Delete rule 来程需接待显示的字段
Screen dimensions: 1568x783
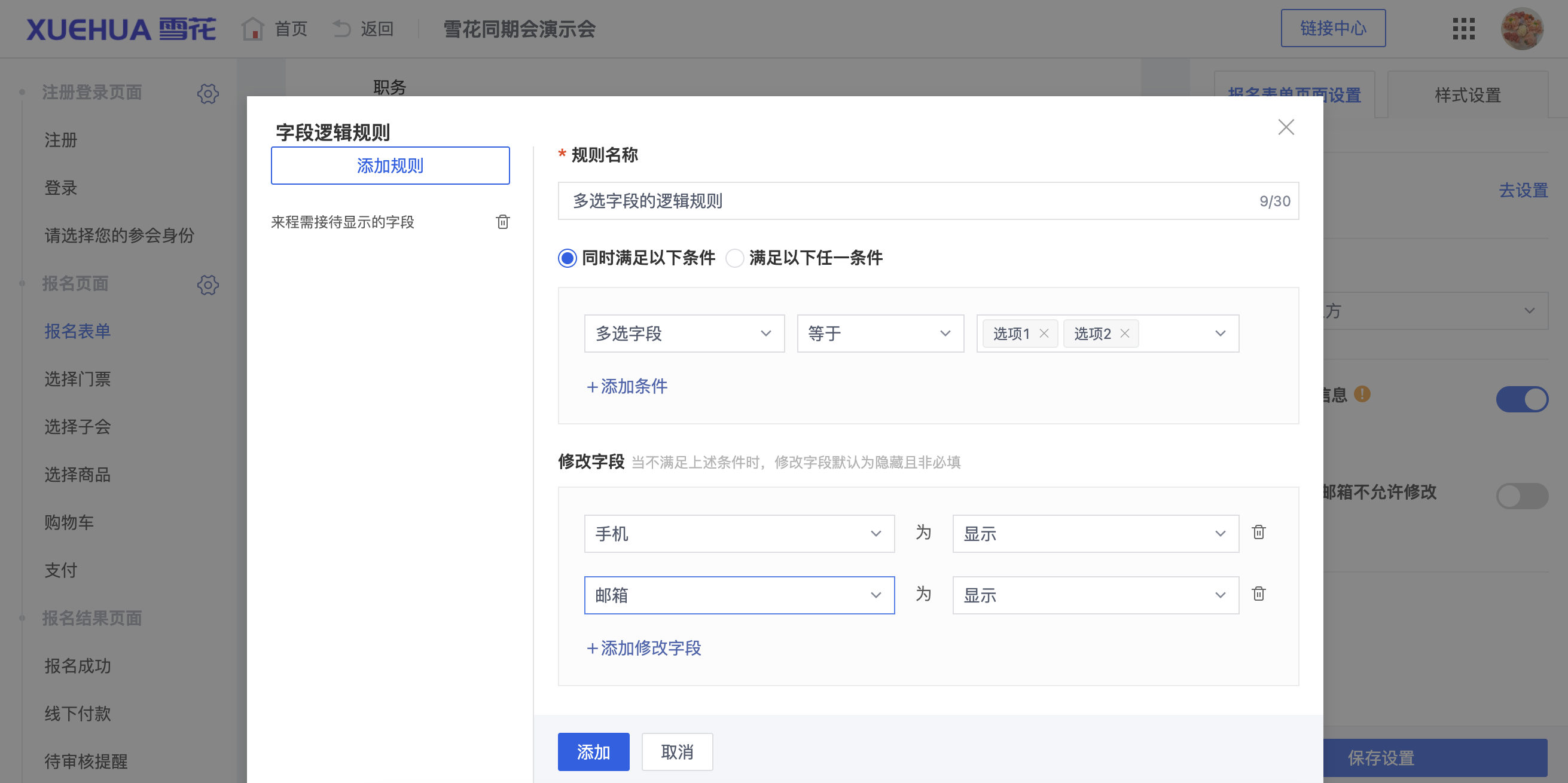tap(503, 222)
